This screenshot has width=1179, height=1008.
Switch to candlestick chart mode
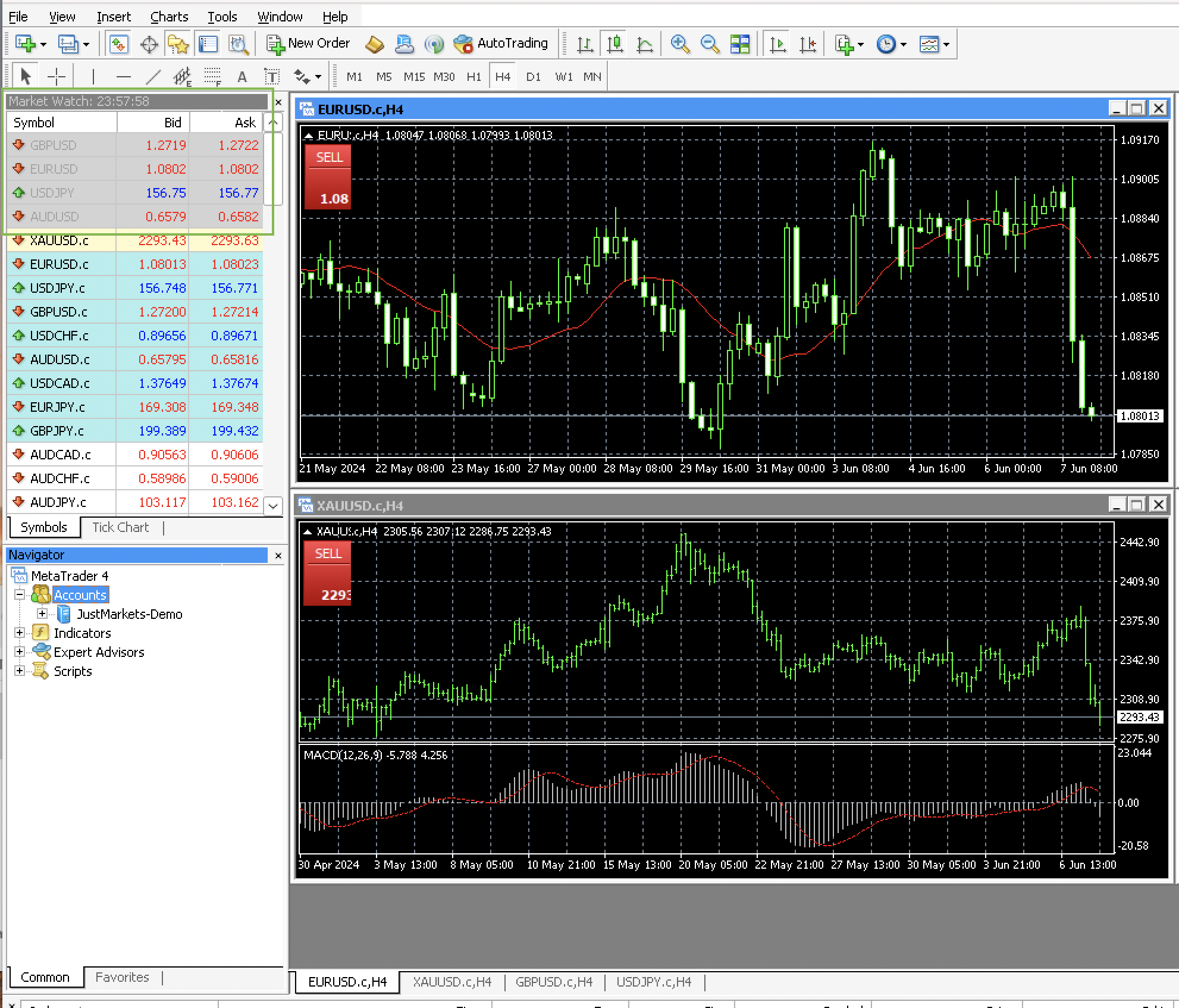tap(615, 44)
